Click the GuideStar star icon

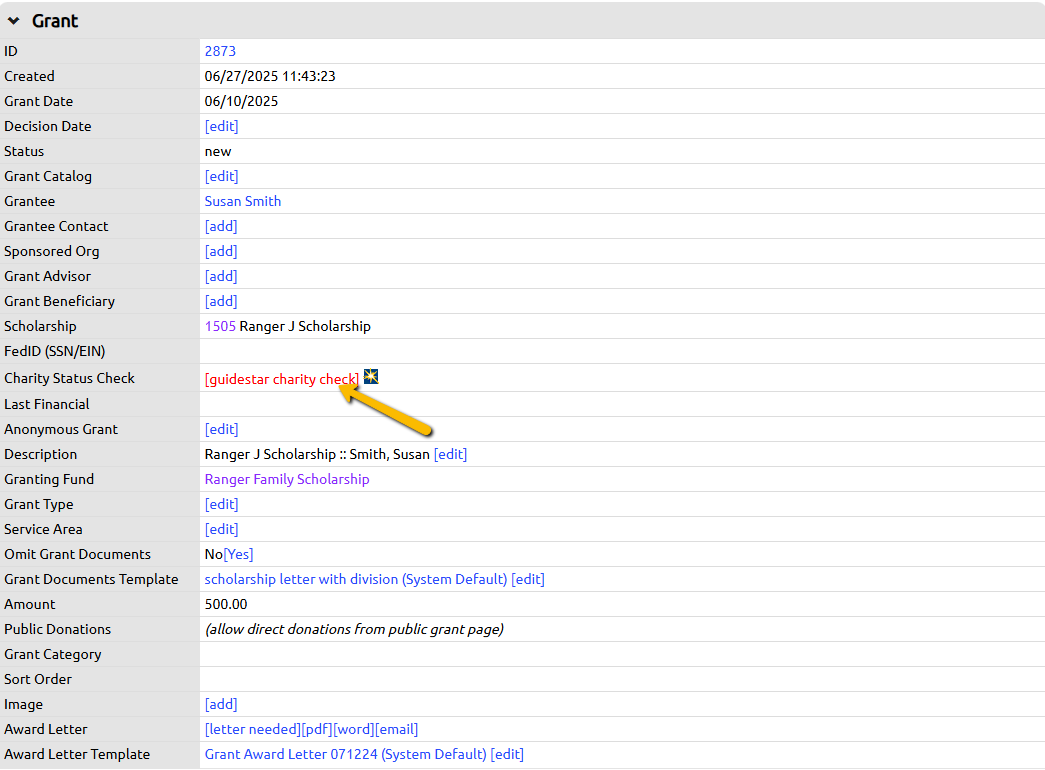pyautogui.click(x=371, y=377)
